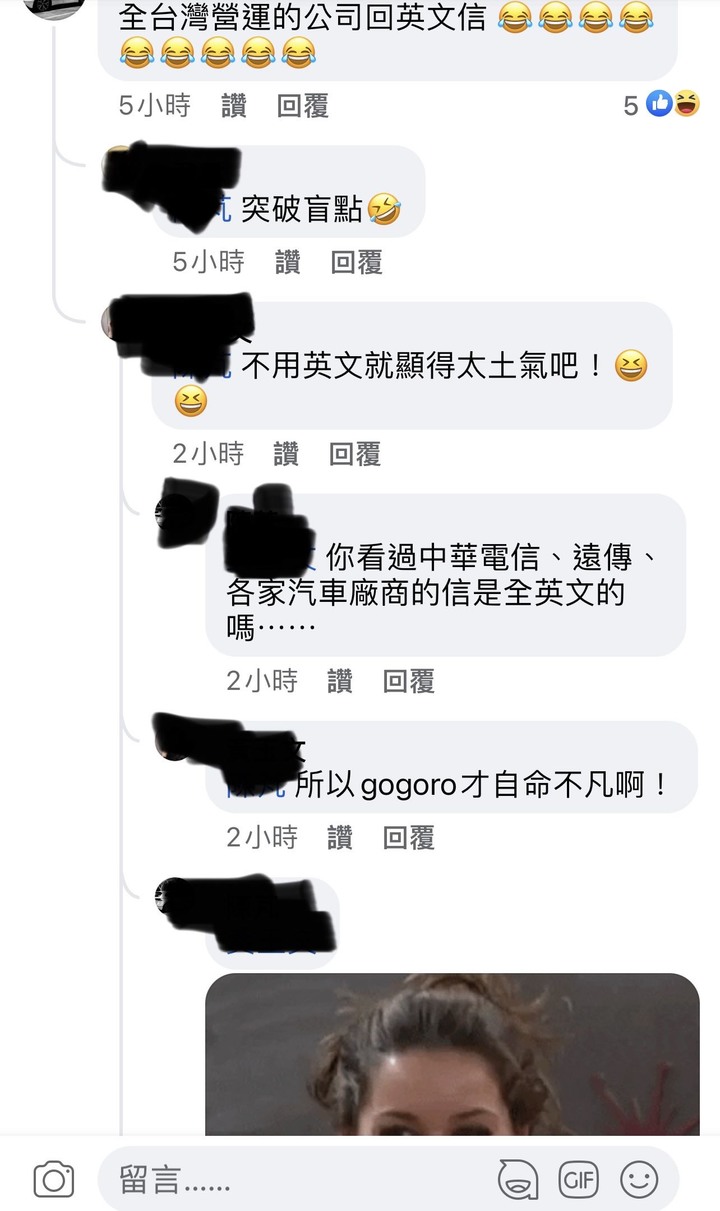The image size is (720, 1211).
Task: Open the emoji smiley icon
Action: tap(639, 1179)
